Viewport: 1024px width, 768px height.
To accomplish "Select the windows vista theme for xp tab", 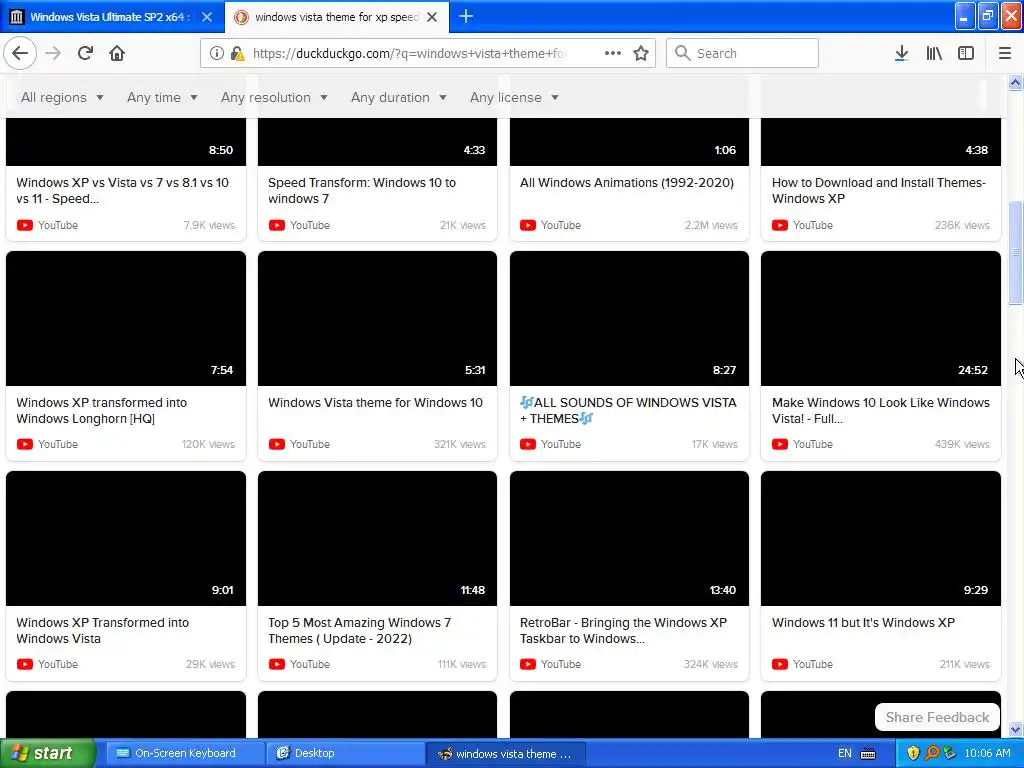I will point(336,17).
